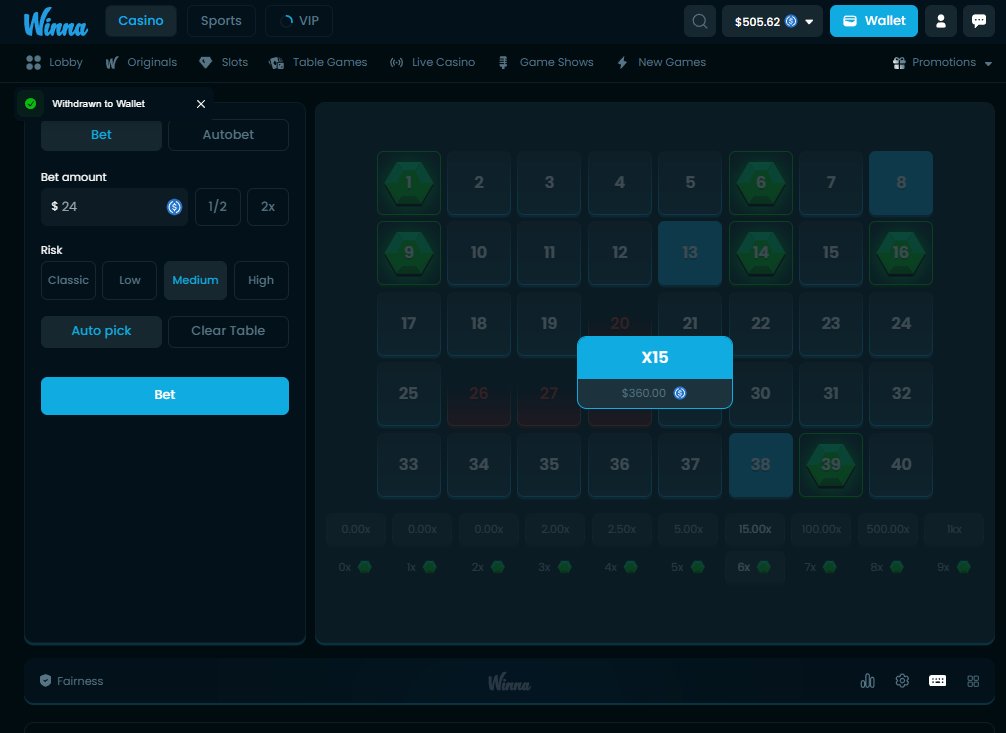Screen dimensions: 1006x733
Task: Double the bet with 2x button
Action: (x=268, y=207)
